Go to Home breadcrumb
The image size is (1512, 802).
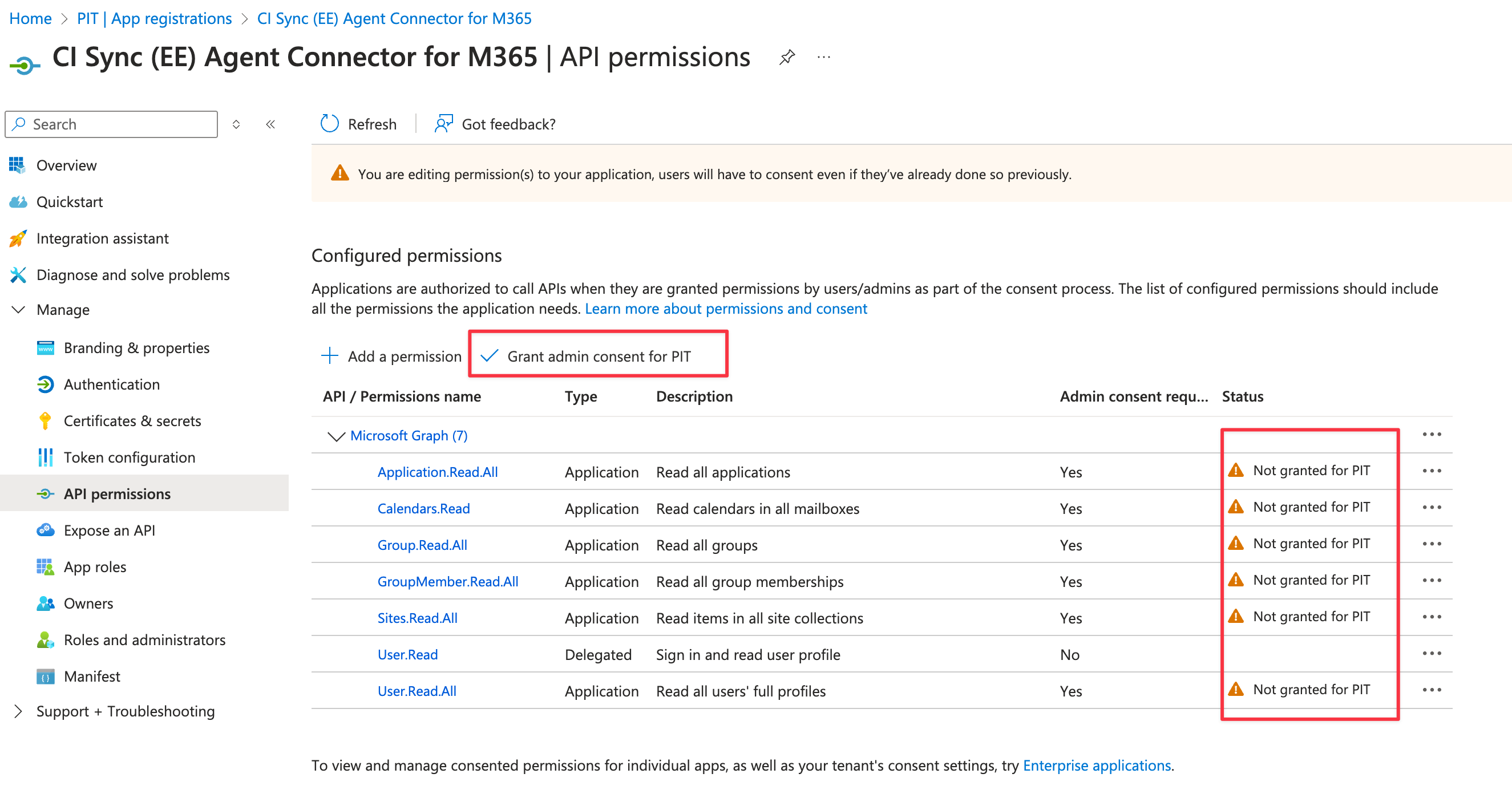[30, 18]
